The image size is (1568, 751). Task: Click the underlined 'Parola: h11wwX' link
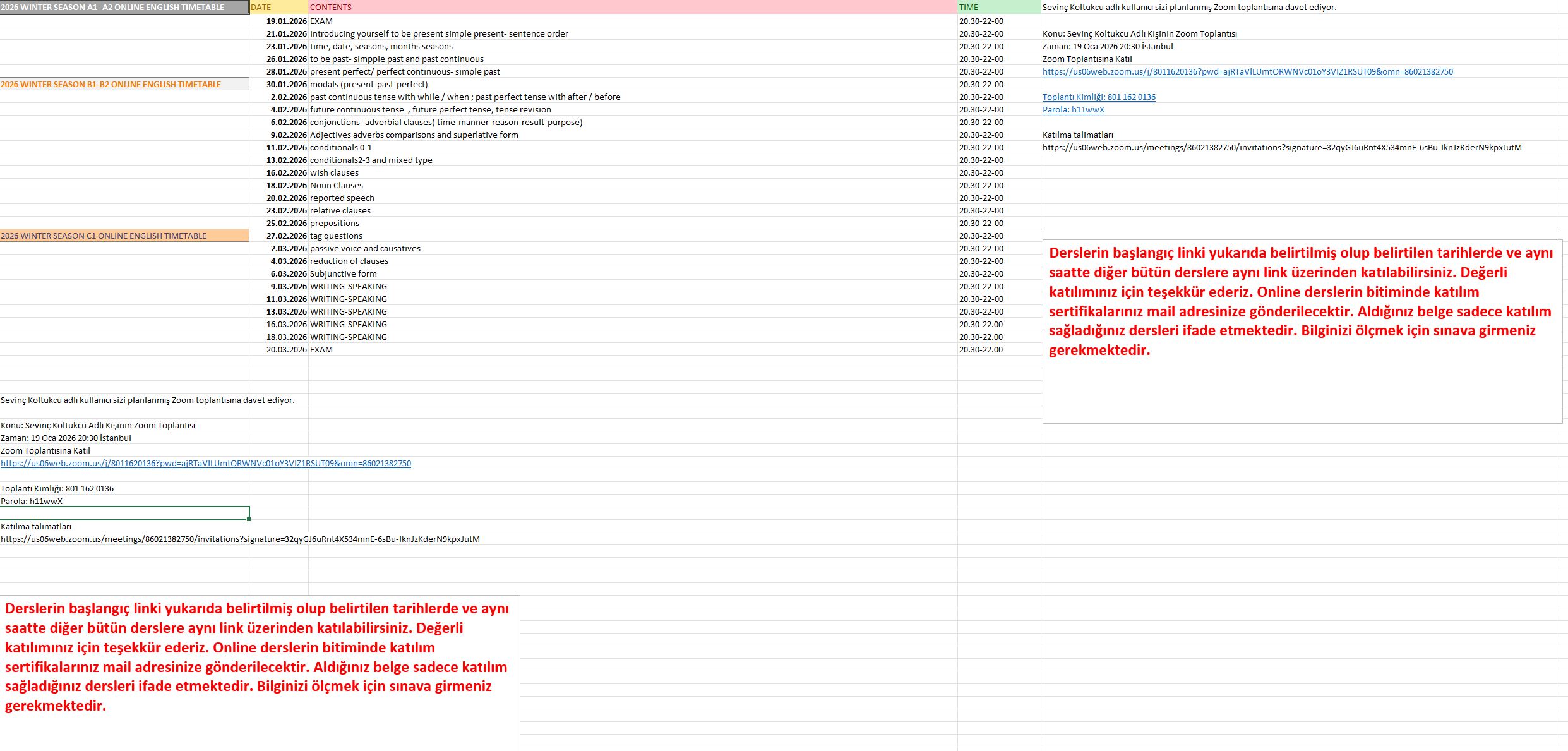(x=1073, y=110)
